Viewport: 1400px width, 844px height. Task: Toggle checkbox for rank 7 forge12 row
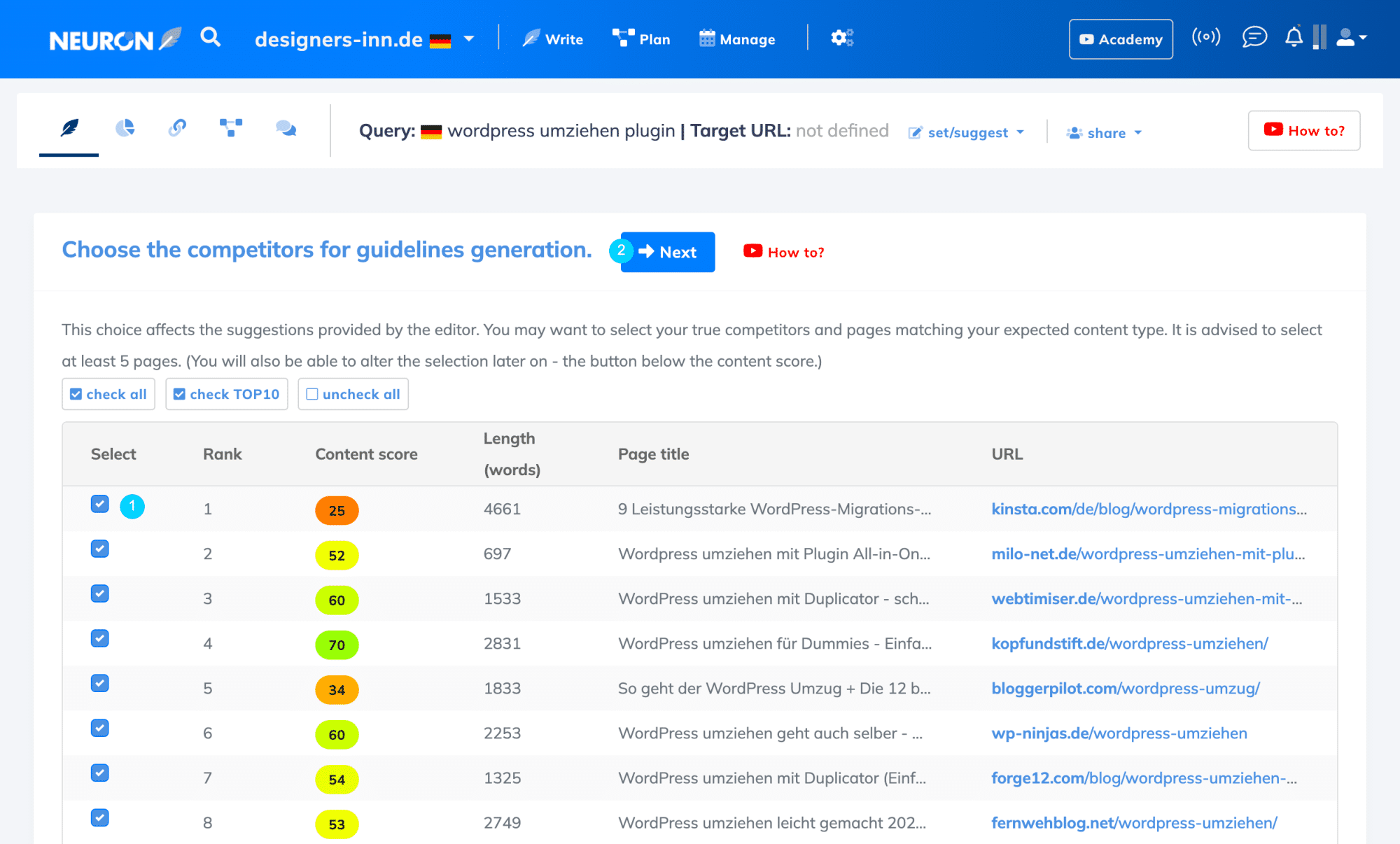tap(100, 773)
